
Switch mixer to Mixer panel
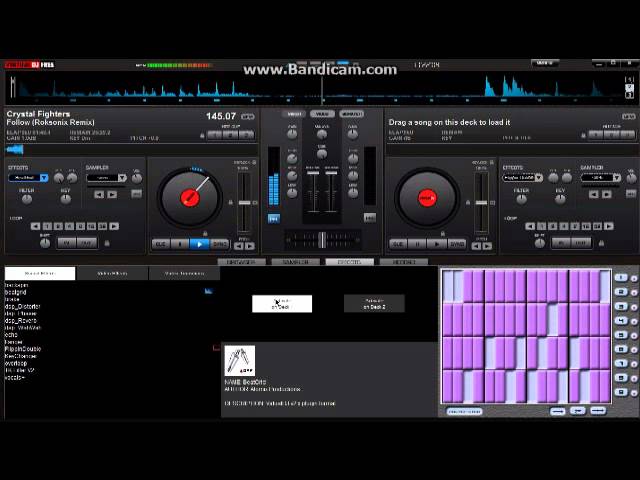(294, 114)
